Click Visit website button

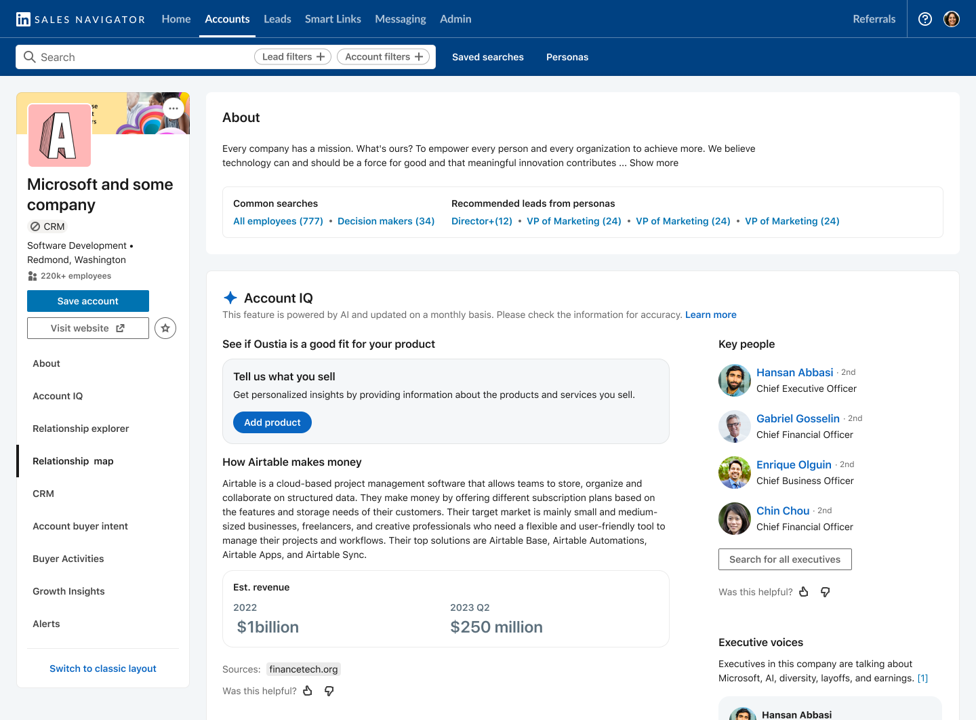click(x=88, y=328)
